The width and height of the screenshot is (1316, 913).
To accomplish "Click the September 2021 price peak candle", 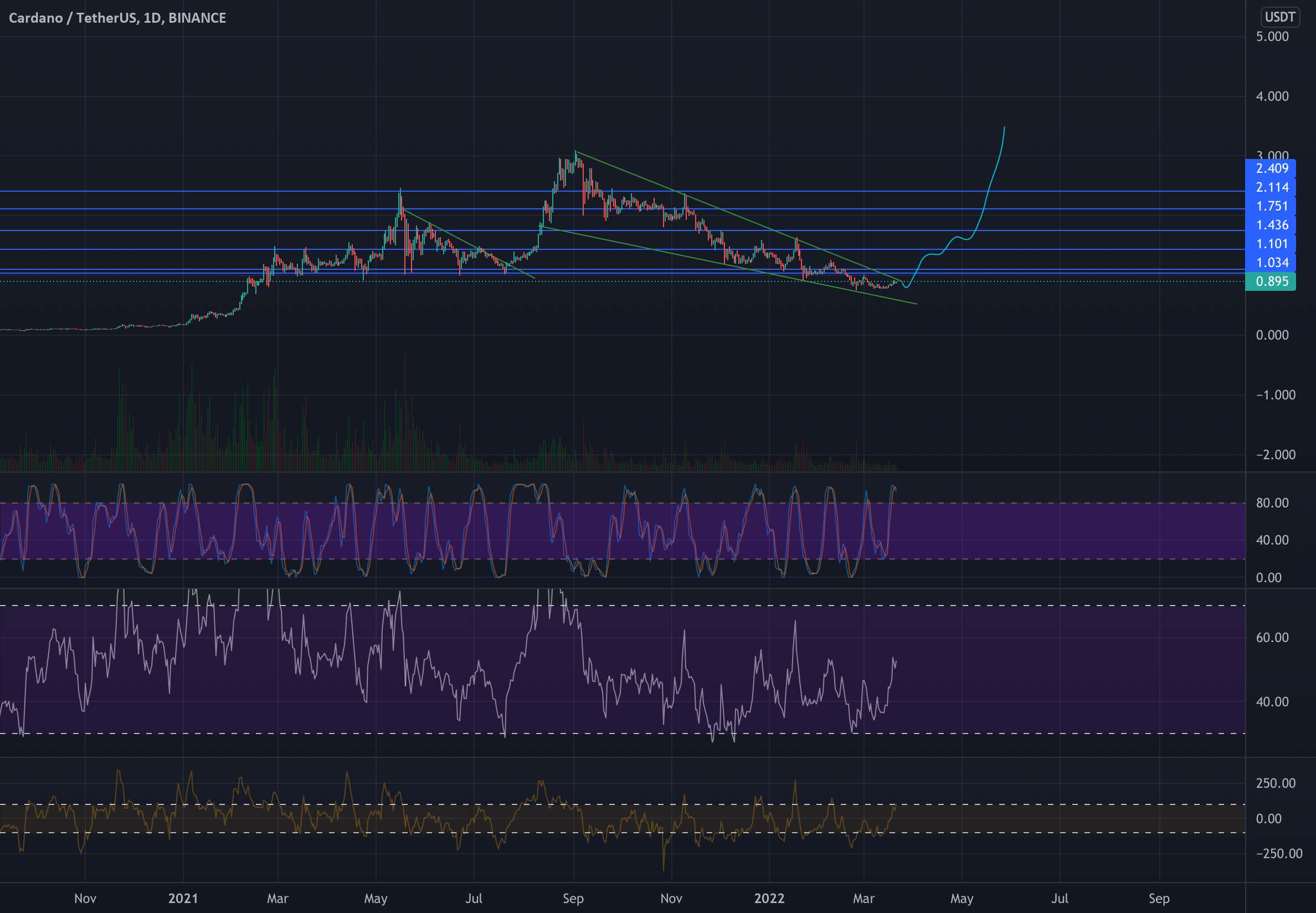I will [576, 158].
